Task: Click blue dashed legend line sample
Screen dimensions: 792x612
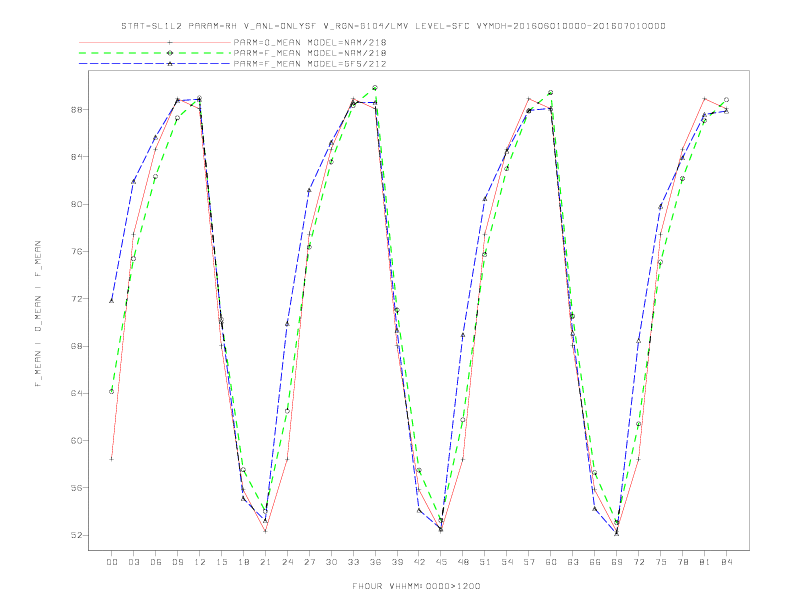Action: [155, 64]
